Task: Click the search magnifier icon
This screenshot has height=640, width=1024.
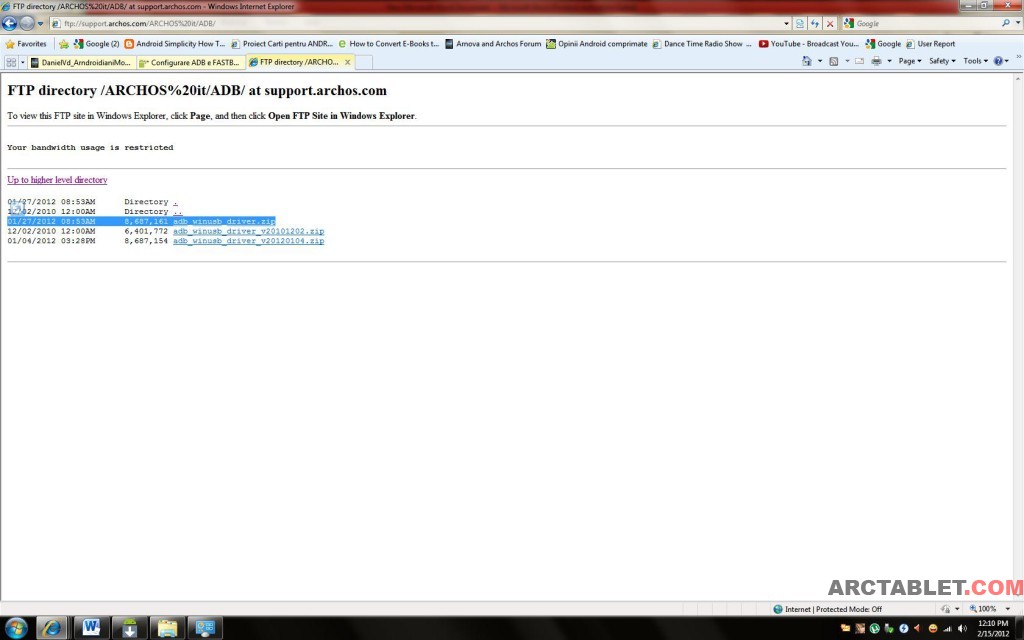Action: 1006,24
